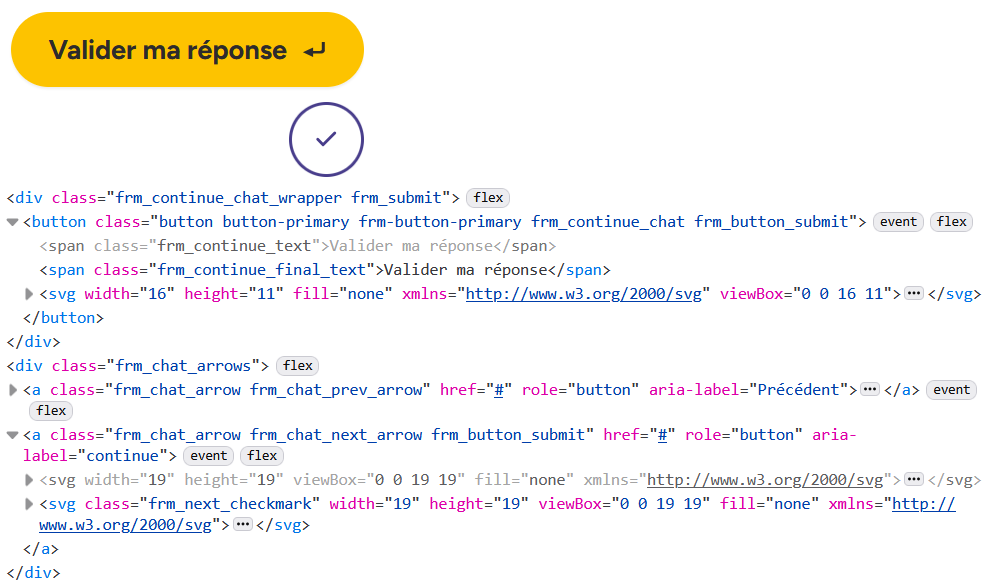Select the closing </button> tag line
Screen dimensions: 986x583
[64, 318]
